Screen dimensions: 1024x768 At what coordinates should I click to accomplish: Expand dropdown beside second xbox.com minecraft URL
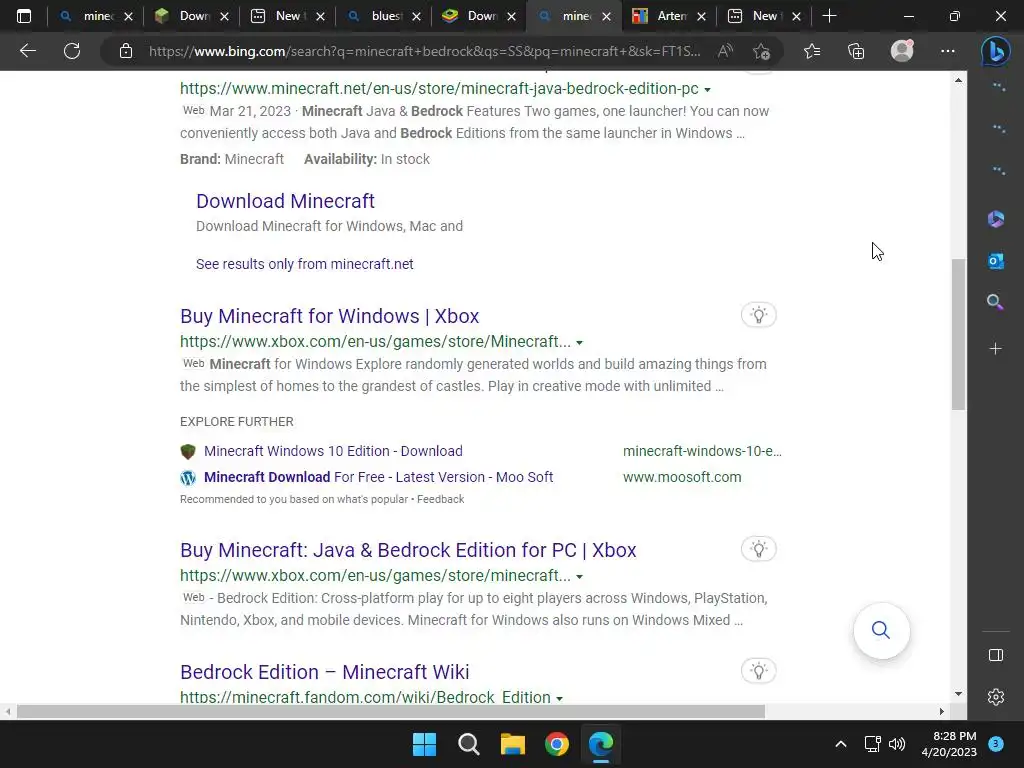tap(579, 577)
